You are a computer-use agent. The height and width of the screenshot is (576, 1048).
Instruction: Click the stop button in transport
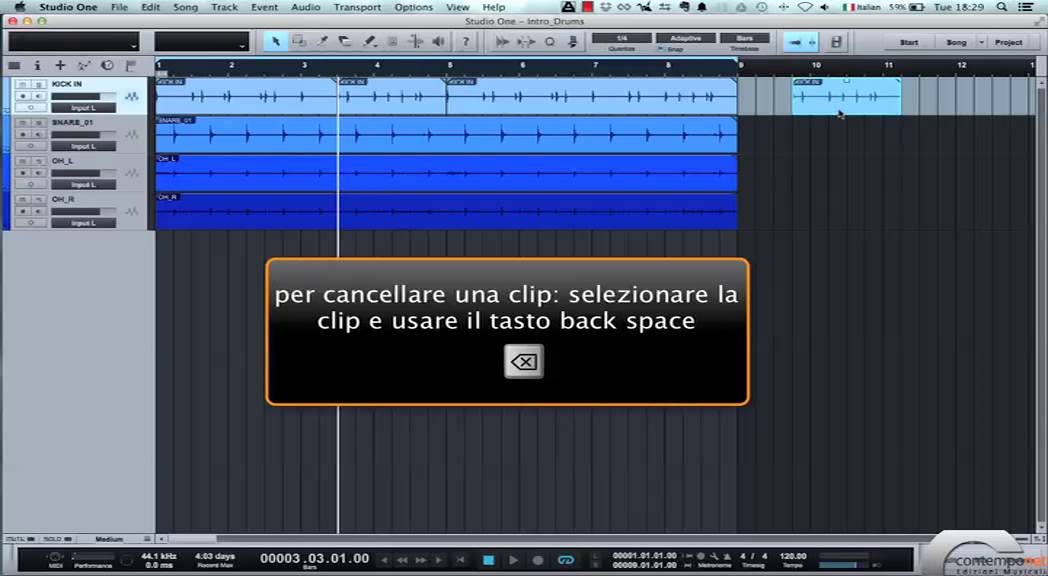click(489, 560)
